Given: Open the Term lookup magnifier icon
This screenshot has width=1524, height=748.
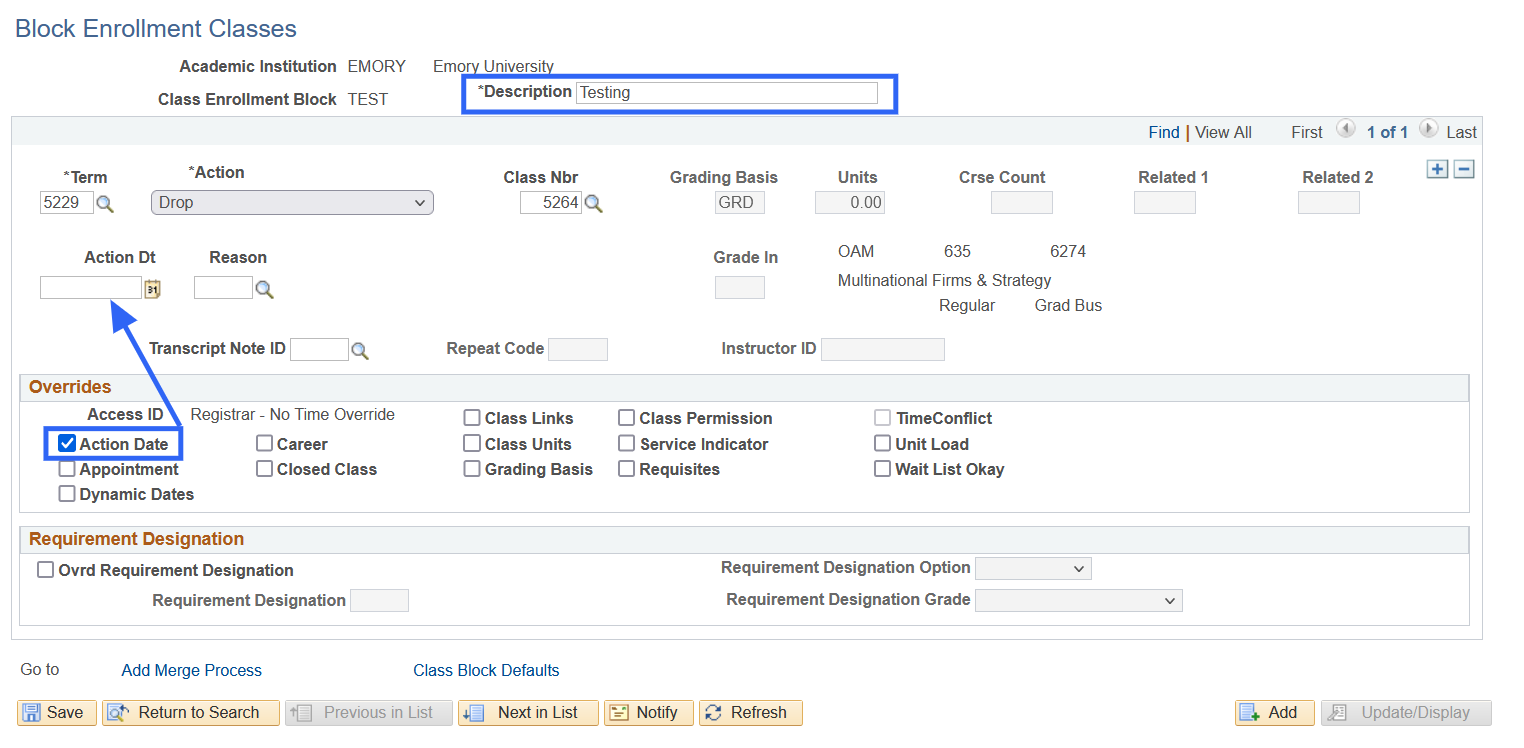Looking at the screenshot, I should (105, 204).
